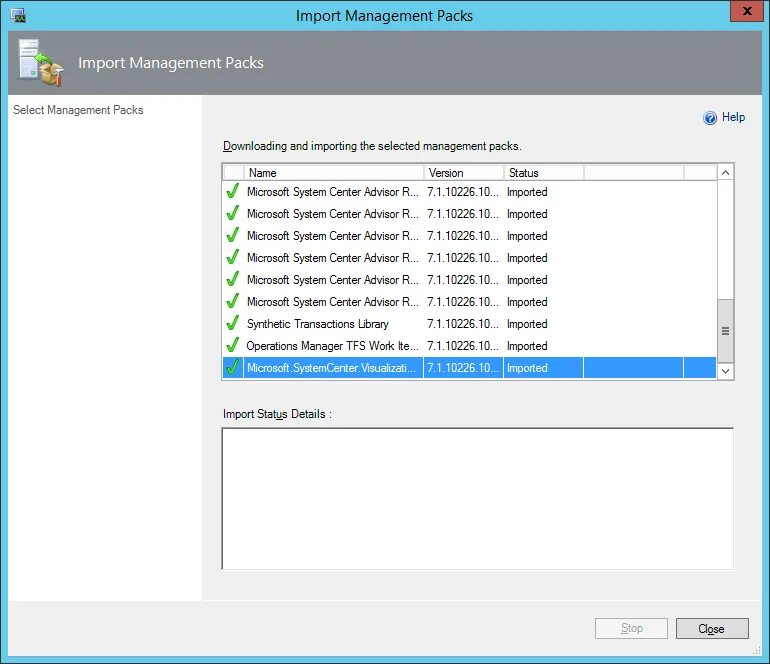Image resolution: width=770 pixels, height=664 pixels.
Task: Click the Help icon
Action: [x=710, y=118]
